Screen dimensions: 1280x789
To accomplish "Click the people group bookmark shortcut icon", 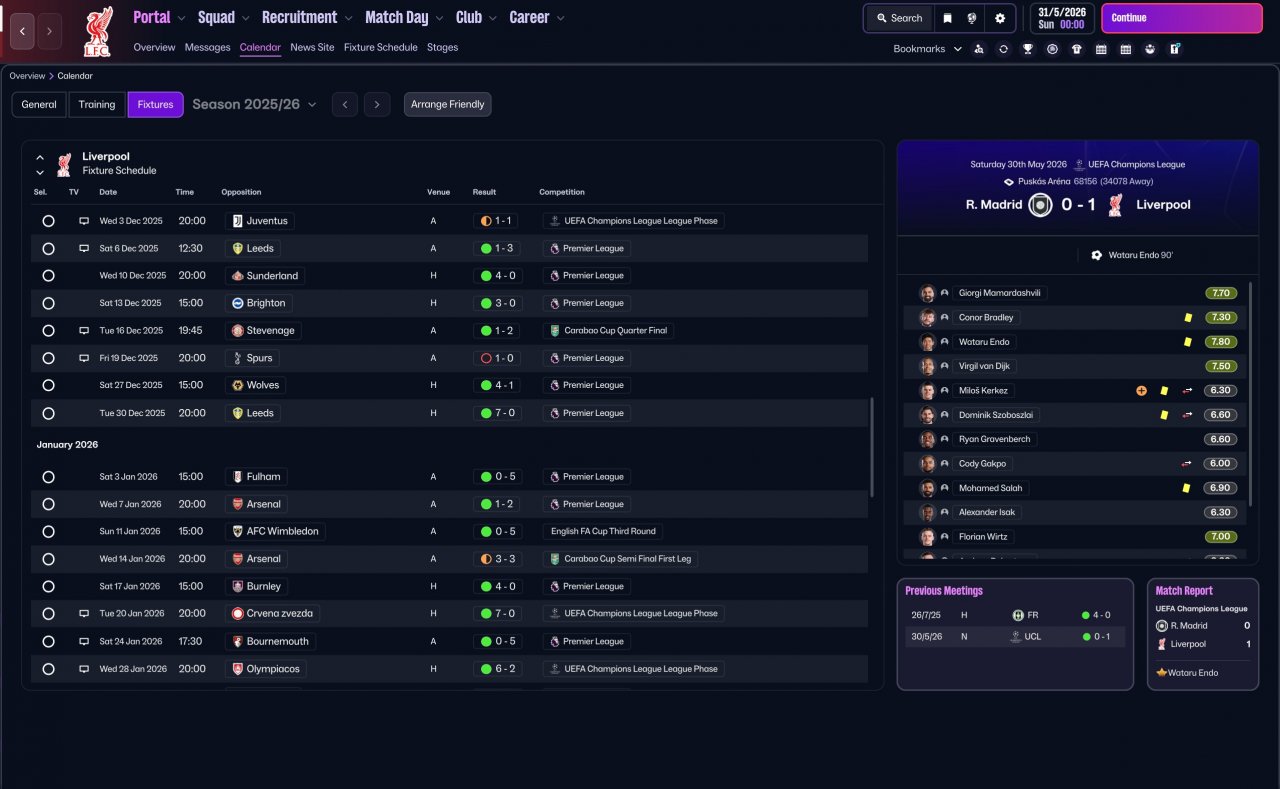I will click(1150, 49).
